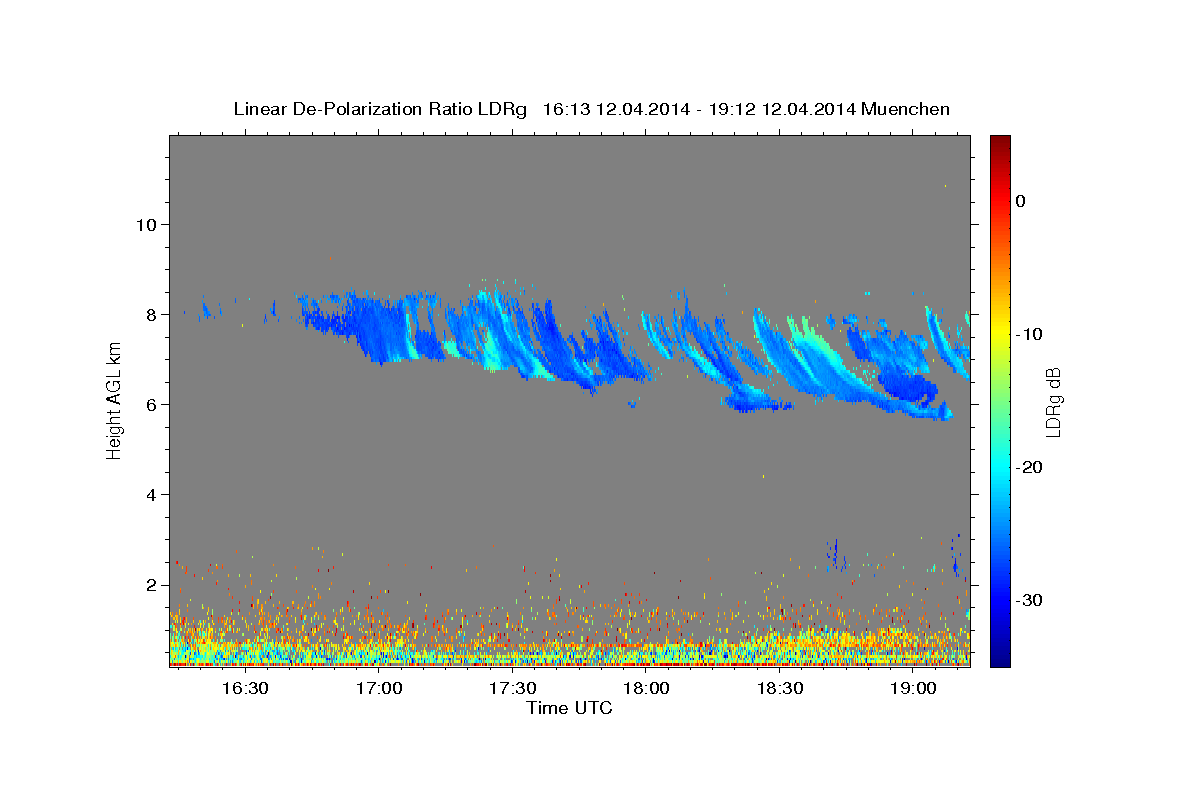Click the height tick label 4

pyautogui.click(x=151, y=494)
